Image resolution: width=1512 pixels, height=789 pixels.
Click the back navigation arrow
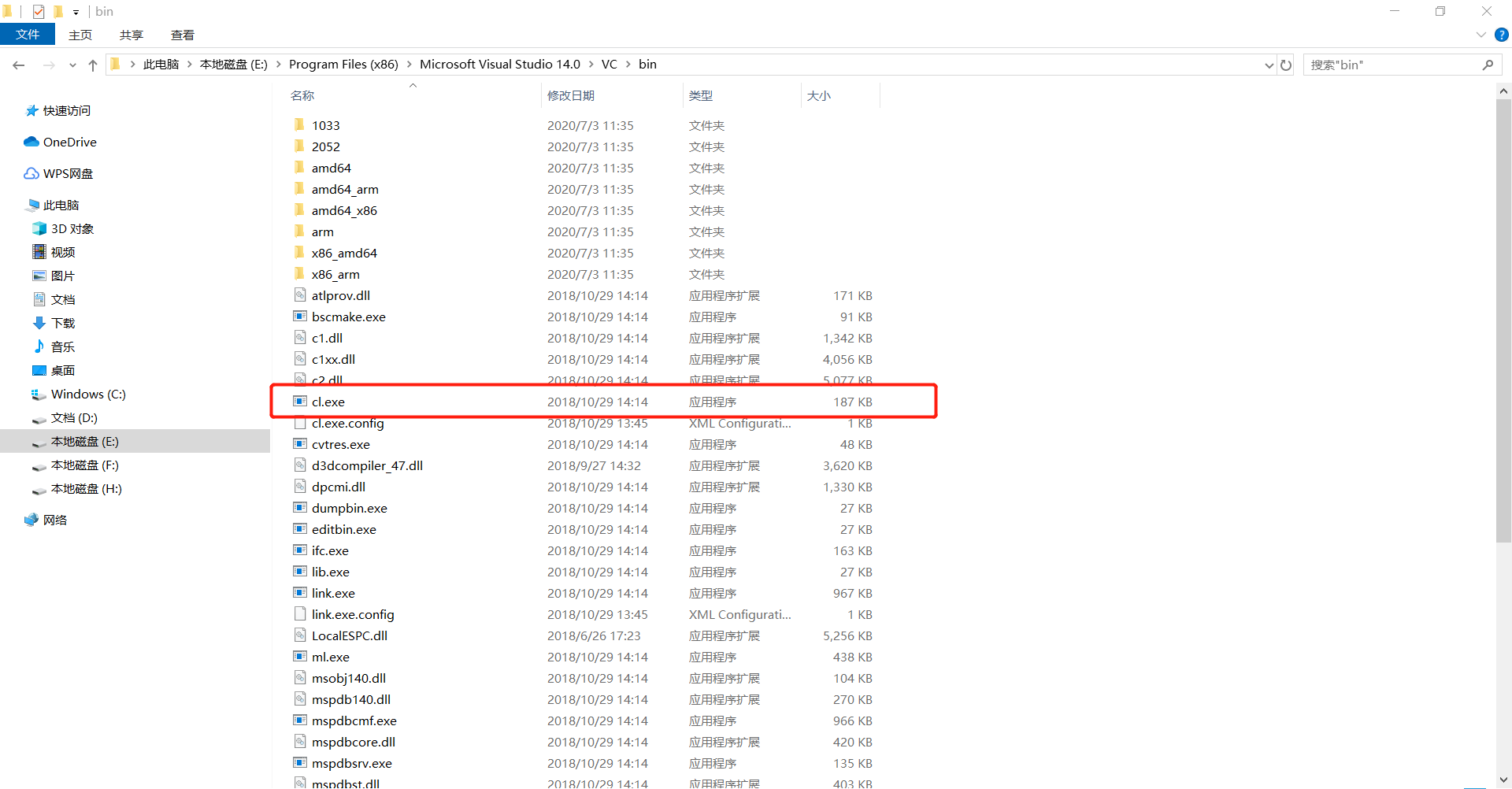tap(19, 65)
